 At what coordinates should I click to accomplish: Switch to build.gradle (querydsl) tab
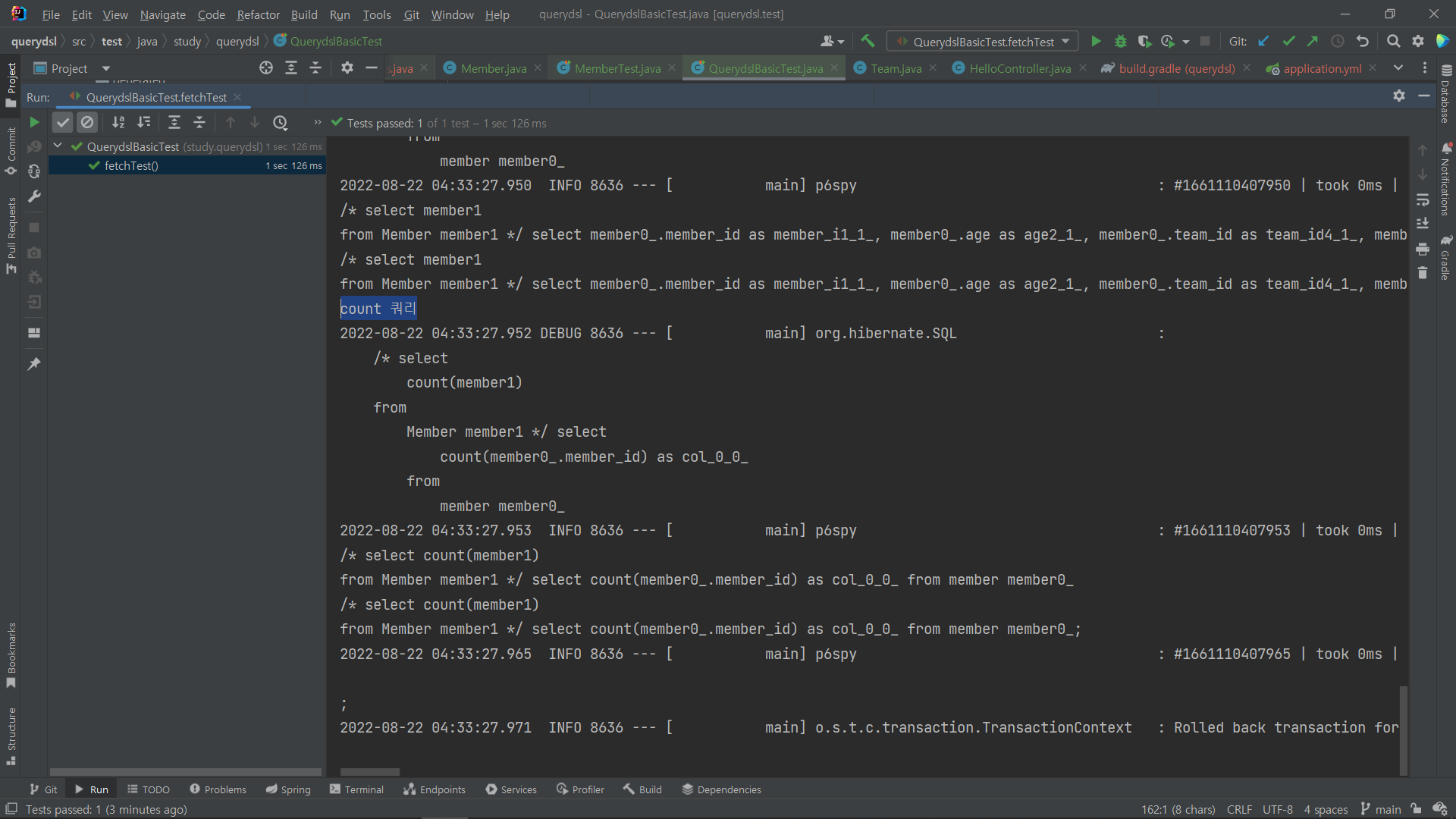pos(1176,68)
